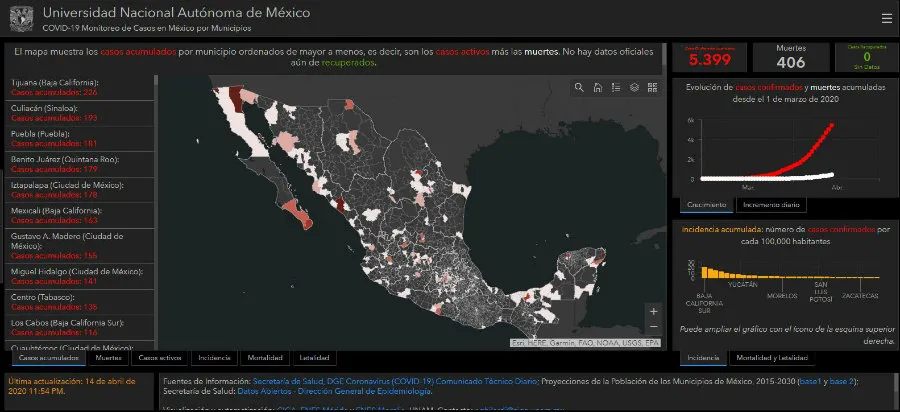Select the Crecimiento chart tab
900x412 pixels.
point(705,204)
